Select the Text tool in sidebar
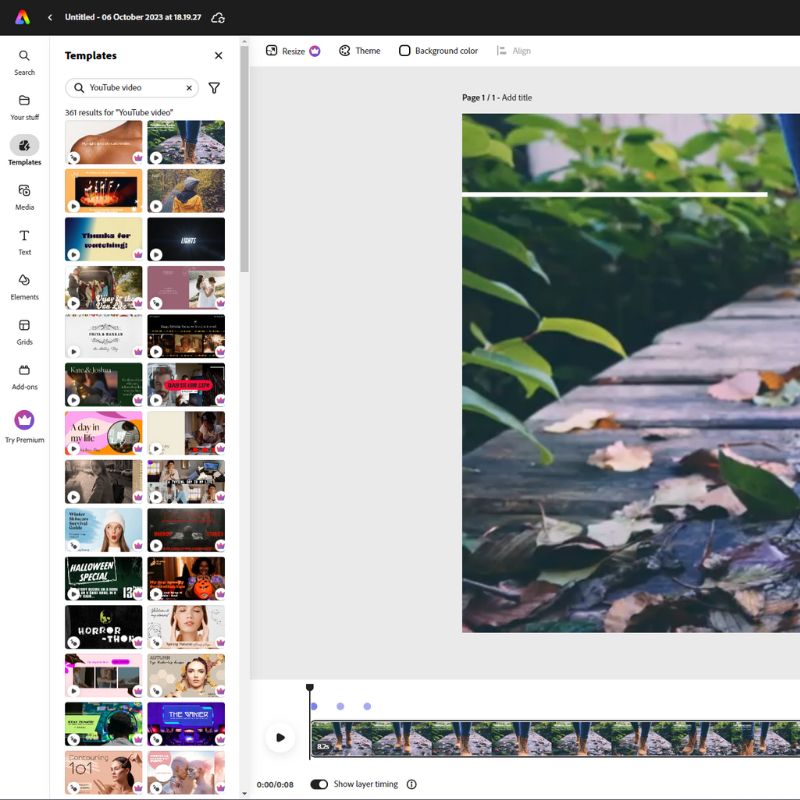 [x=24, y=242]
